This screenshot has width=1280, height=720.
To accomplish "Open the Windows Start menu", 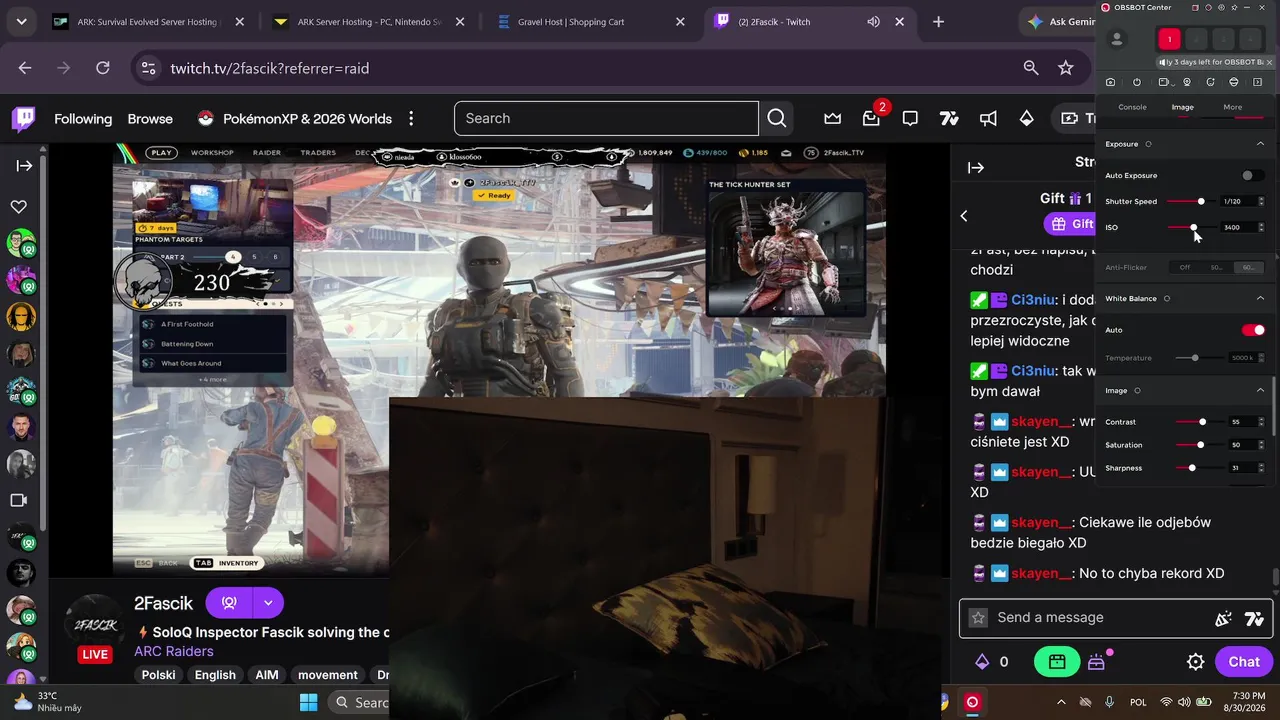I will (308, 702).
